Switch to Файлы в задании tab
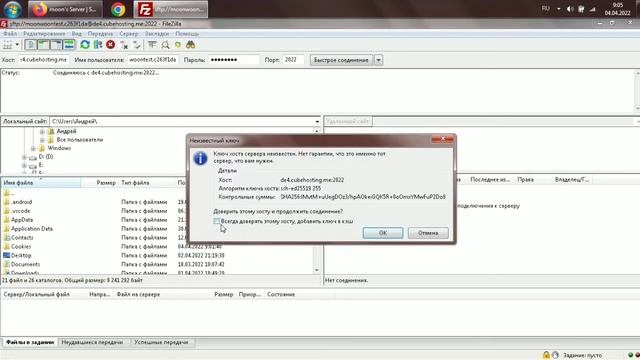640x360 pixels. pyautogui.click(x=30, y=342)
